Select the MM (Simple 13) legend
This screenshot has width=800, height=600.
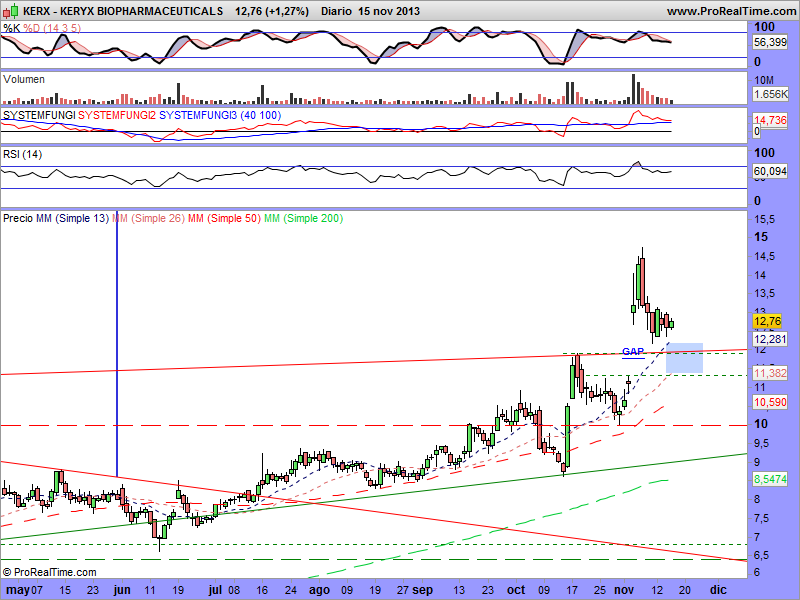(72, 218)
